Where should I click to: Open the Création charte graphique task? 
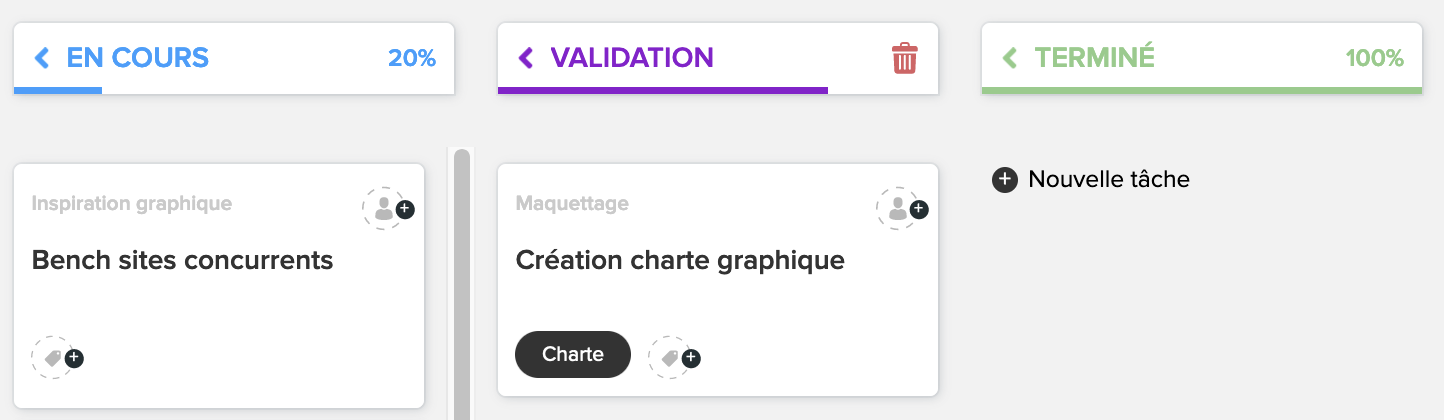(x=680, y=261)
